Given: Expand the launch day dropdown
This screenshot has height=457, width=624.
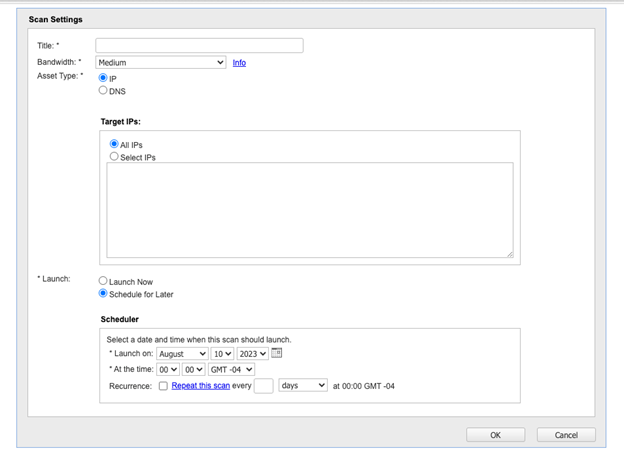Looking at the screenshot, I should pyautogui.click(x=222, y=354).
